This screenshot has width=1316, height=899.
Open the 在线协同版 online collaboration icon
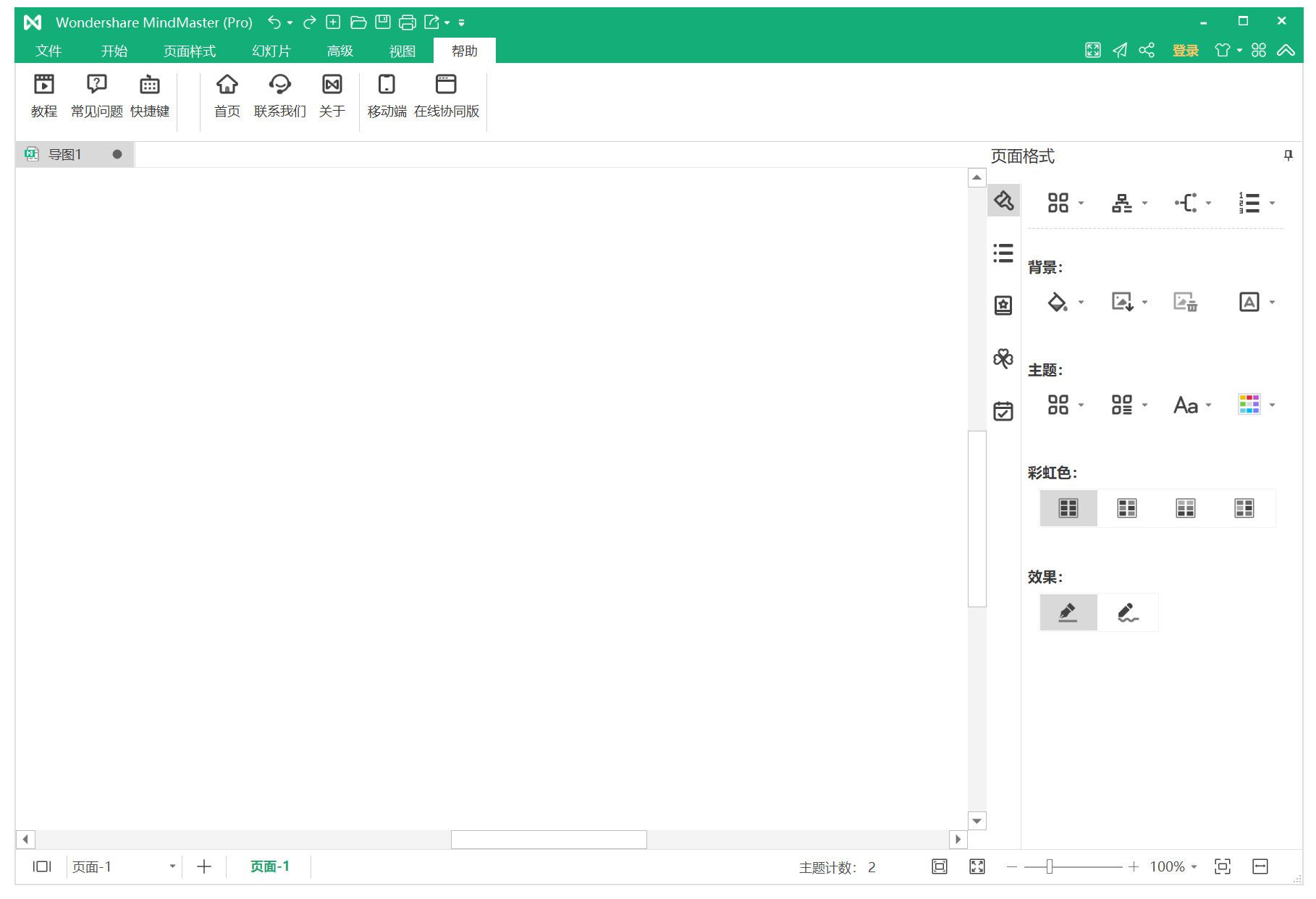pos(446,95)
